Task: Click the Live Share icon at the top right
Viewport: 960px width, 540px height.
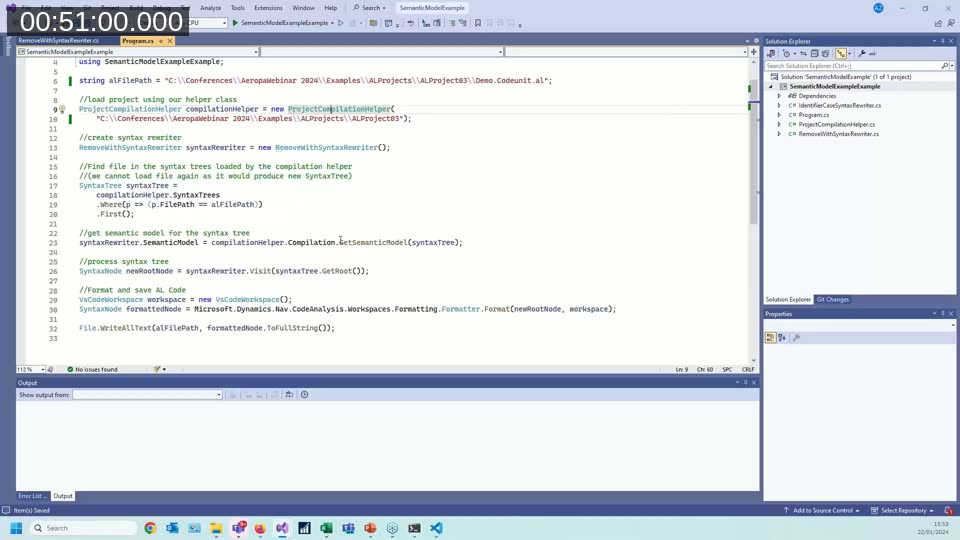Action: [938, 23]
